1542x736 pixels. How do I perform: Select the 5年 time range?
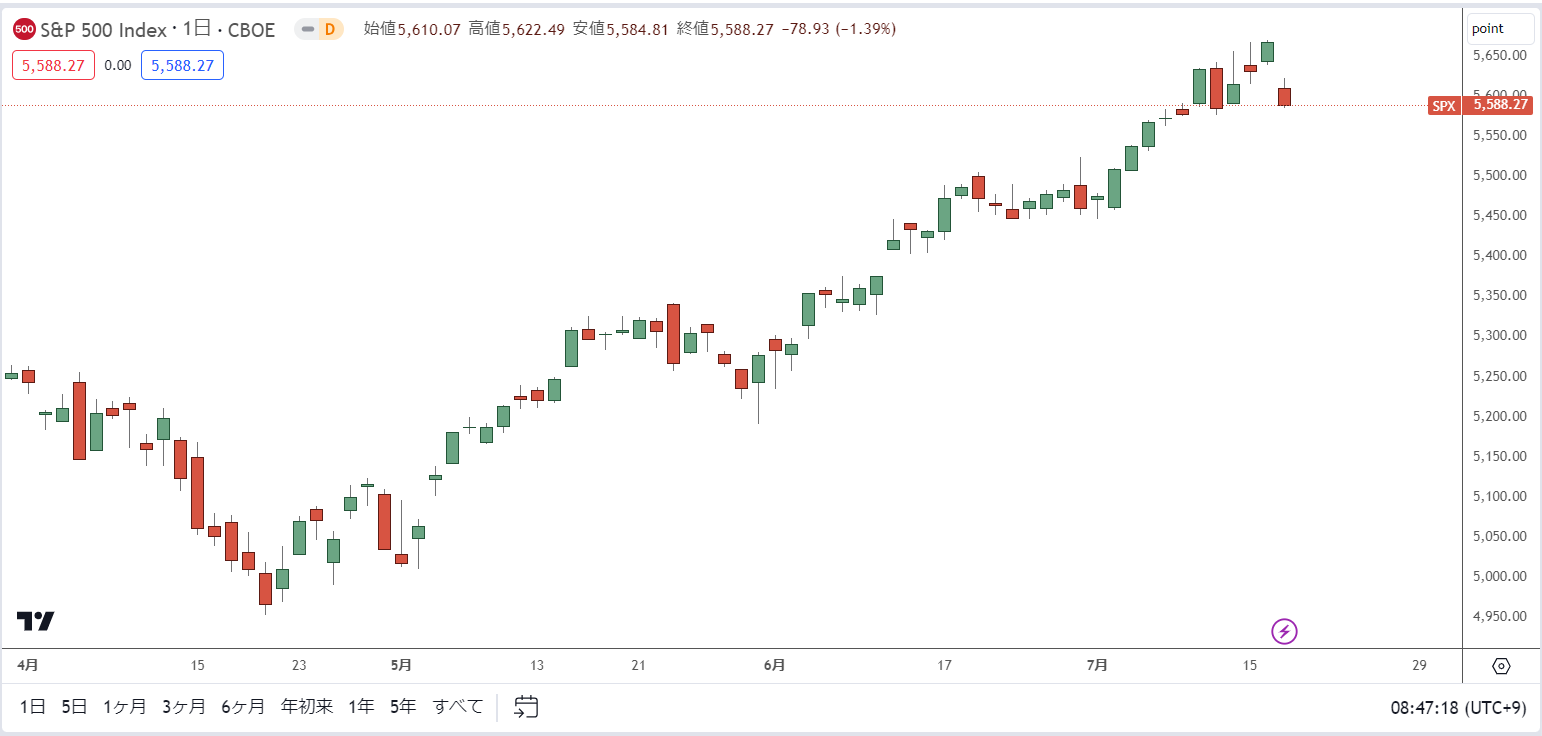[x=402, y=707]
